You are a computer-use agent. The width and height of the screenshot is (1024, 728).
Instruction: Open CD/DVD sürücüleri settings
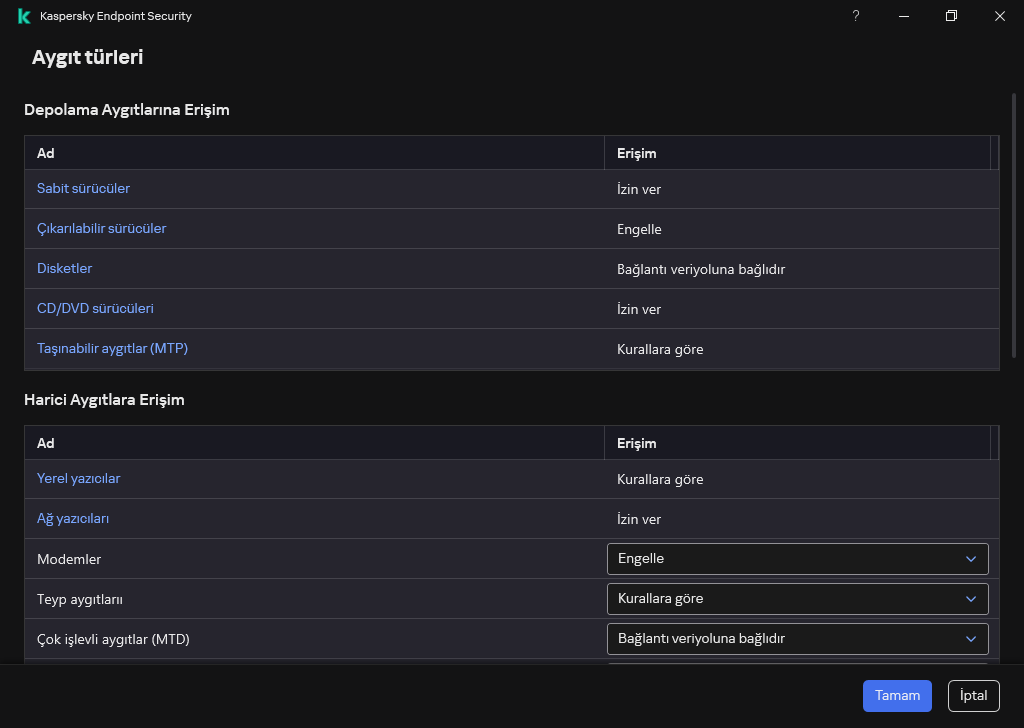click(95, 309)
